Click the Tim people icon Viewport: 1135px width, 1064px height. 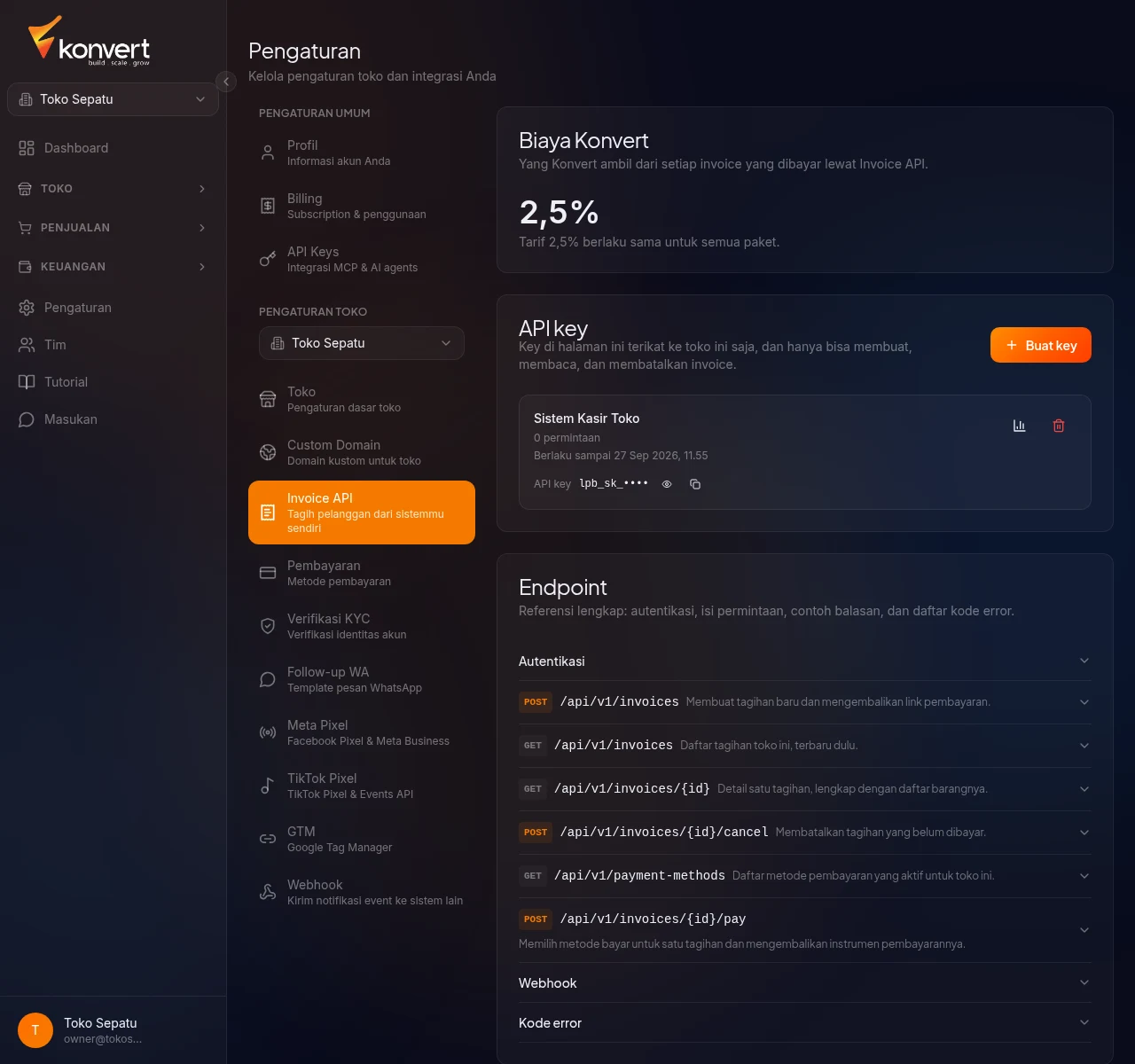click(x=27, y=345)
